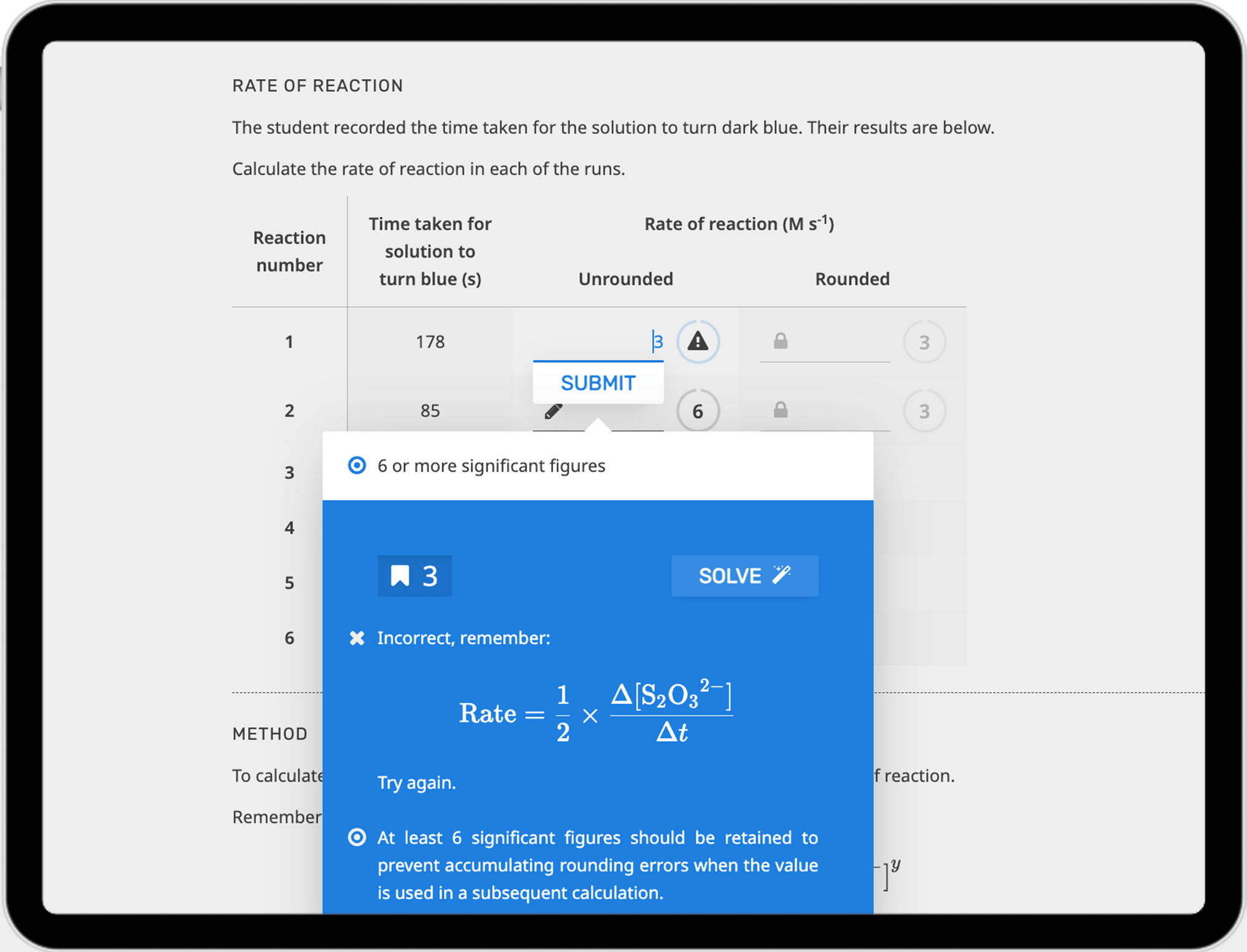Click the bookmark badge showing 3

(x=414, y=575)
